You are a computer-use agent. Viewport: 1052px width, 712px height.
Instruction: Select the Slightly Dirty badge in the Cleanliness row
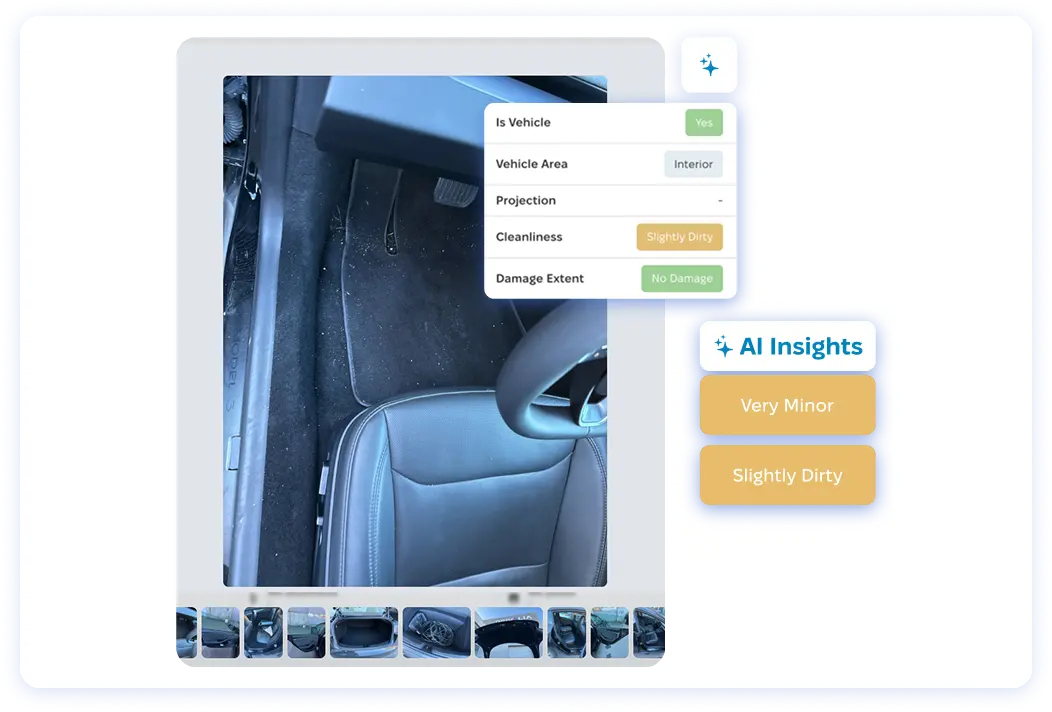pyautogui.click(x=679, y=237)
